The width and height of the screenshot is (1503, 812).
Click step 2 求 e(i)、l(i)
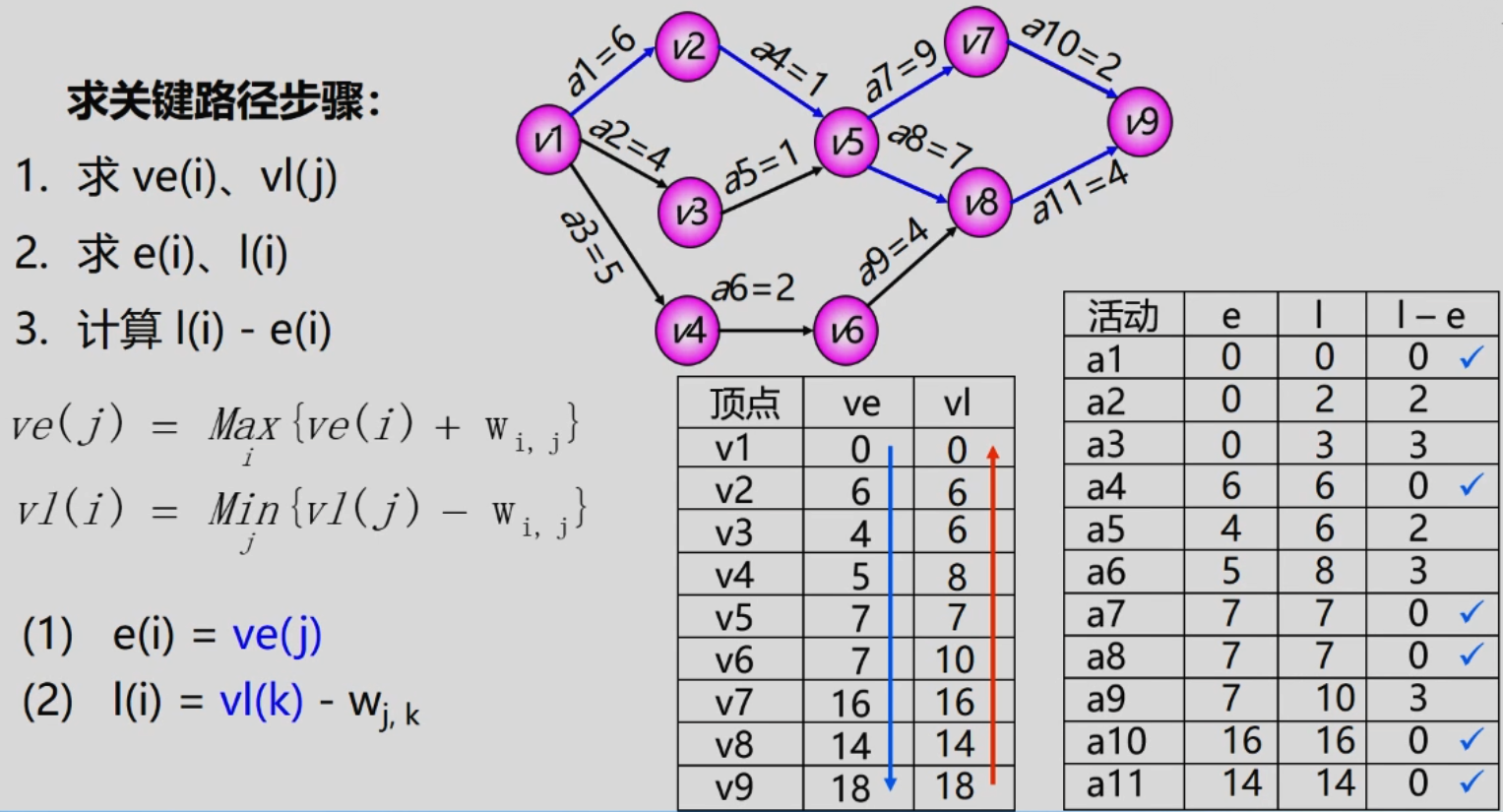[152, 254]
